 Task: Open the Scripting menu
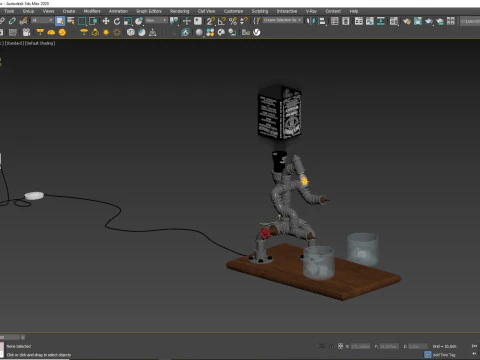click(x=260, y=11)
